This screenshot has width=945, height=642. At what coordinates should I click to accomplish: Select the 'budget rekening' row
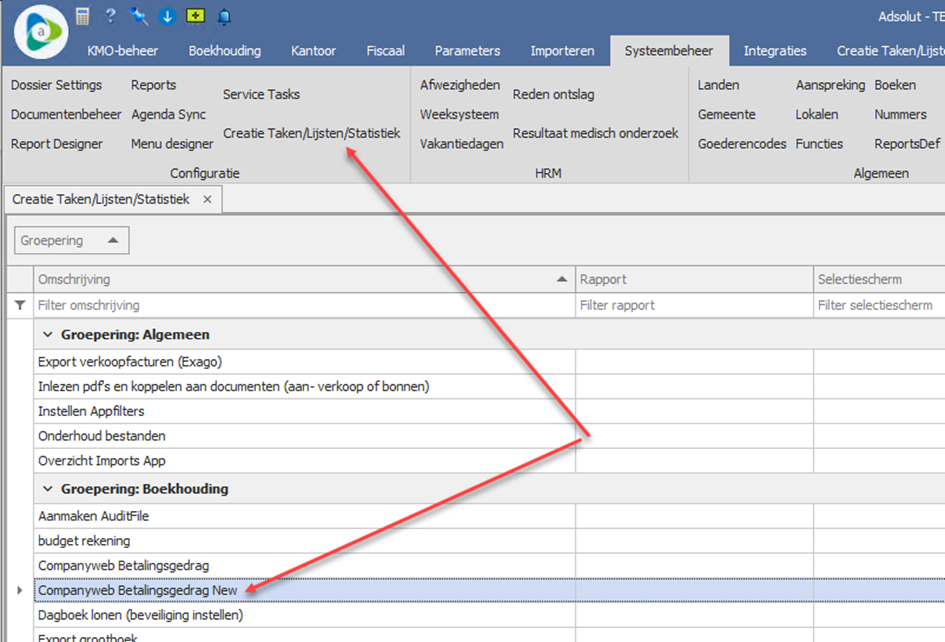489,541
